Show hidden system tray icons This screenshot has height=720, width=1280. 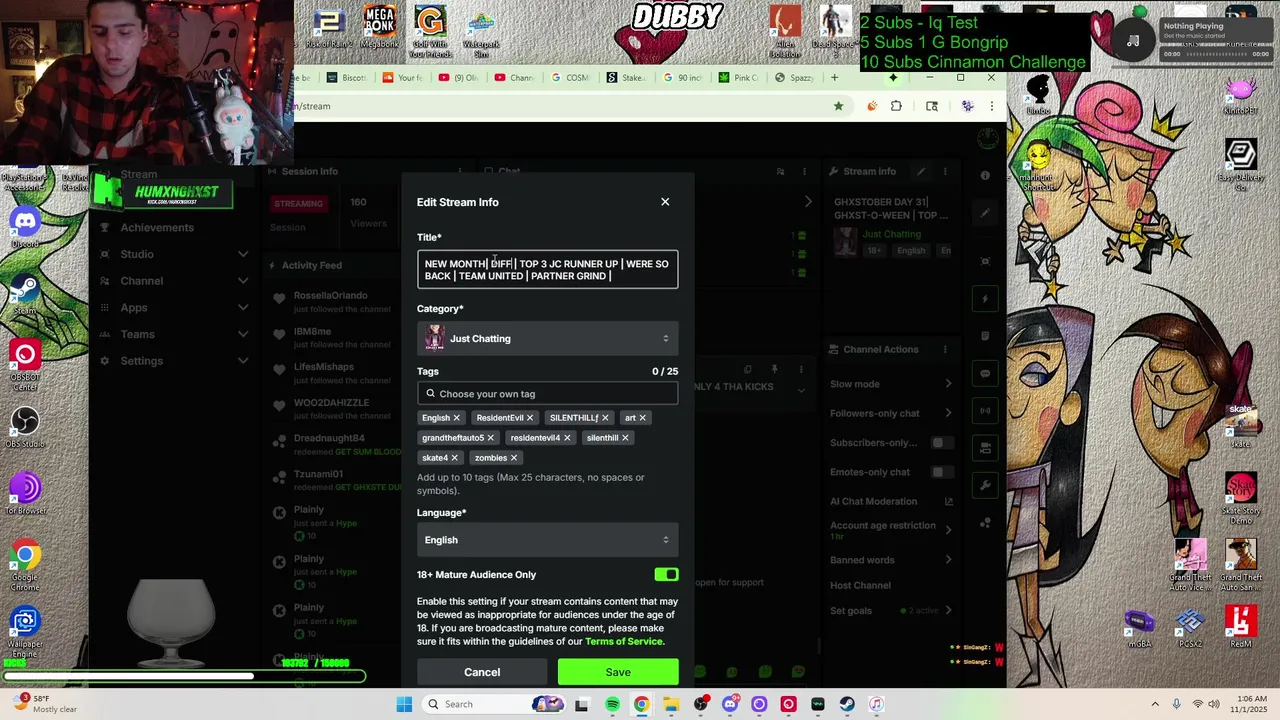coord(1155,704)
